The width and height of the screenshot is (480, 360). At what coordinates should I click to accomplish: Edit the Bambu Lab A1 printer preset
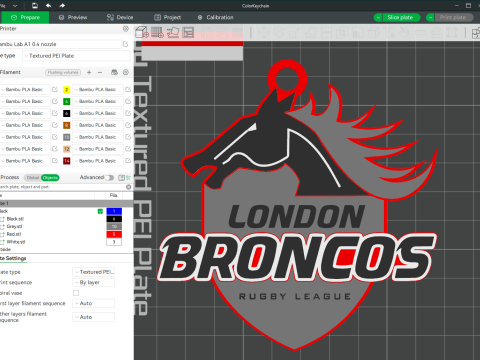coord(126,44)
